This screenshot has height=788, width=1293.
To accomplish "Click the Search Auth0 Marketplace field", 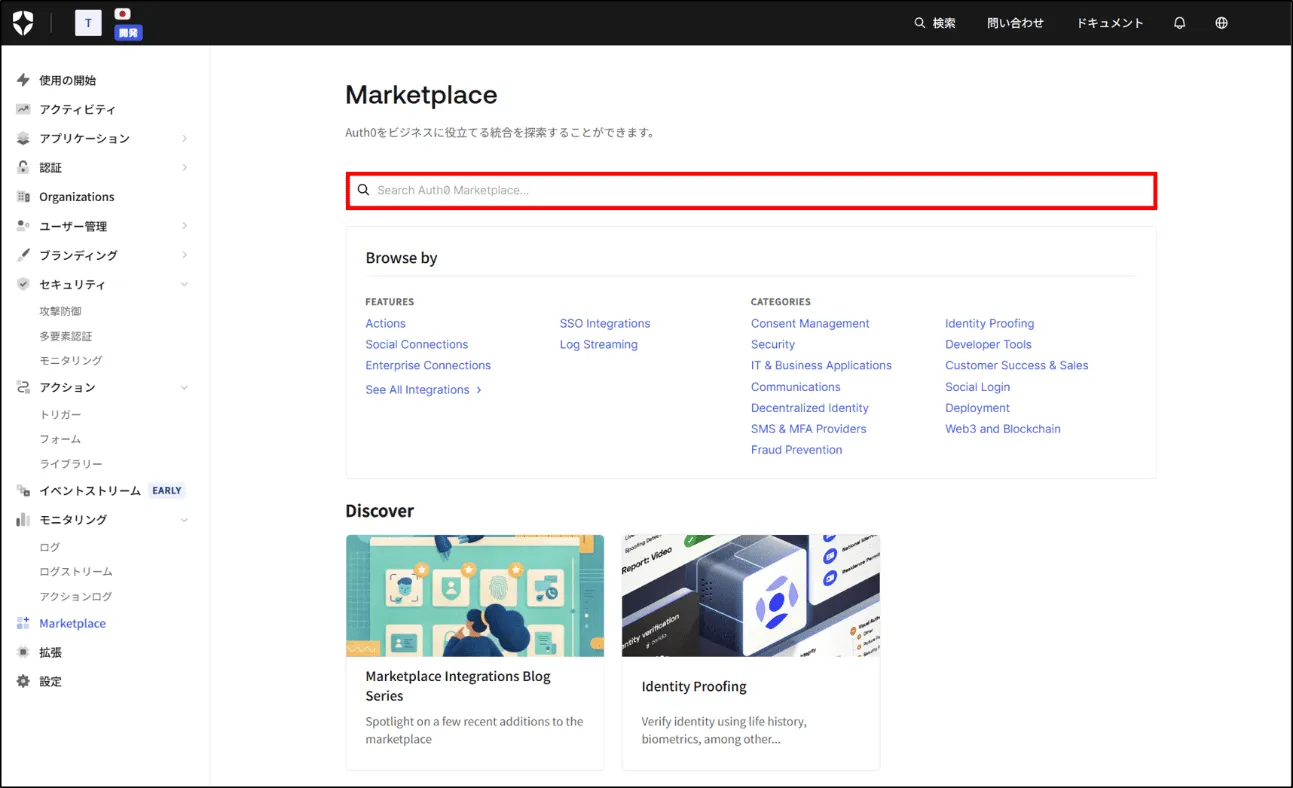I will pos(751,190).
